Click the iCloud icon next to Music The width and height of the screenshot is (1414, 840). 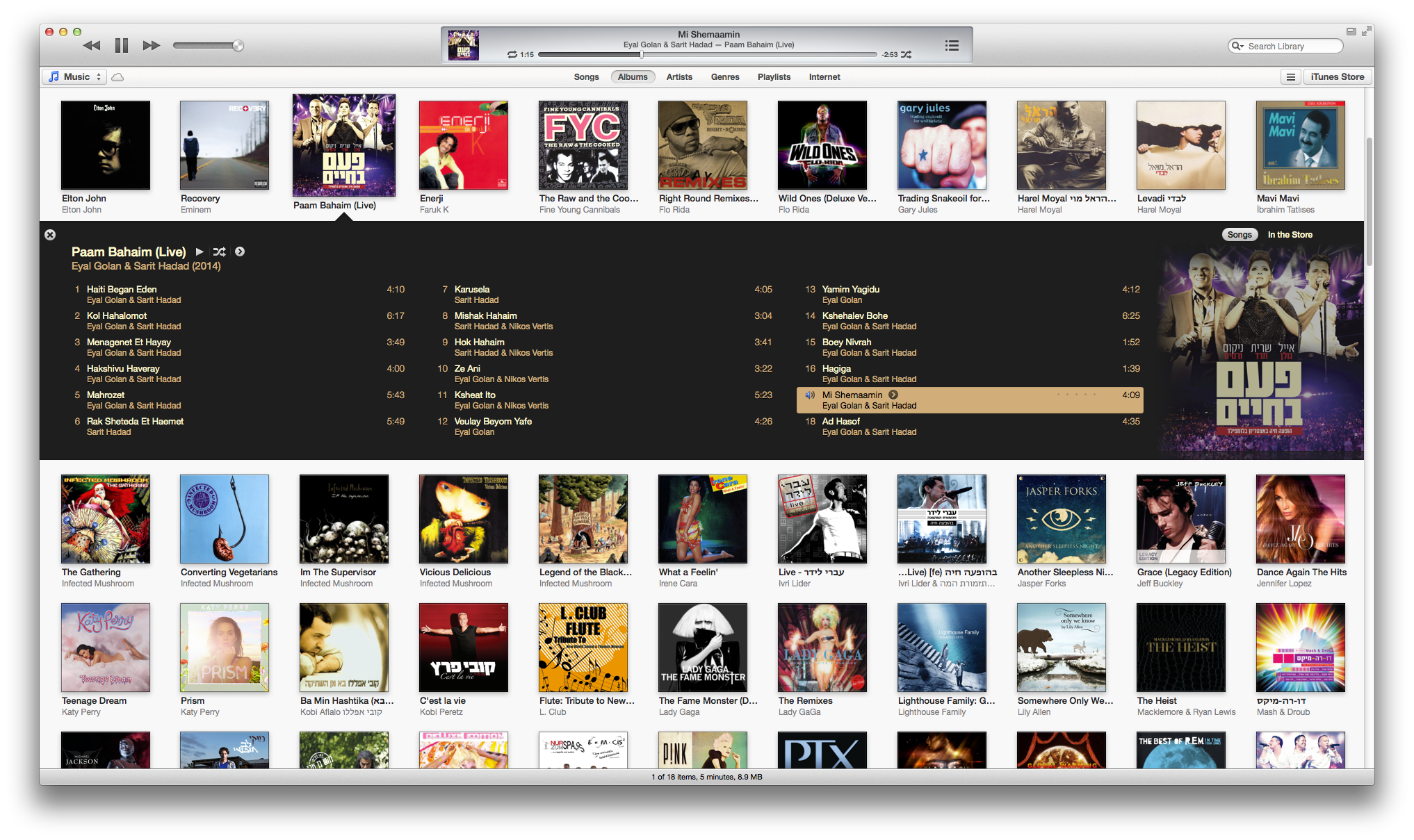118,77
